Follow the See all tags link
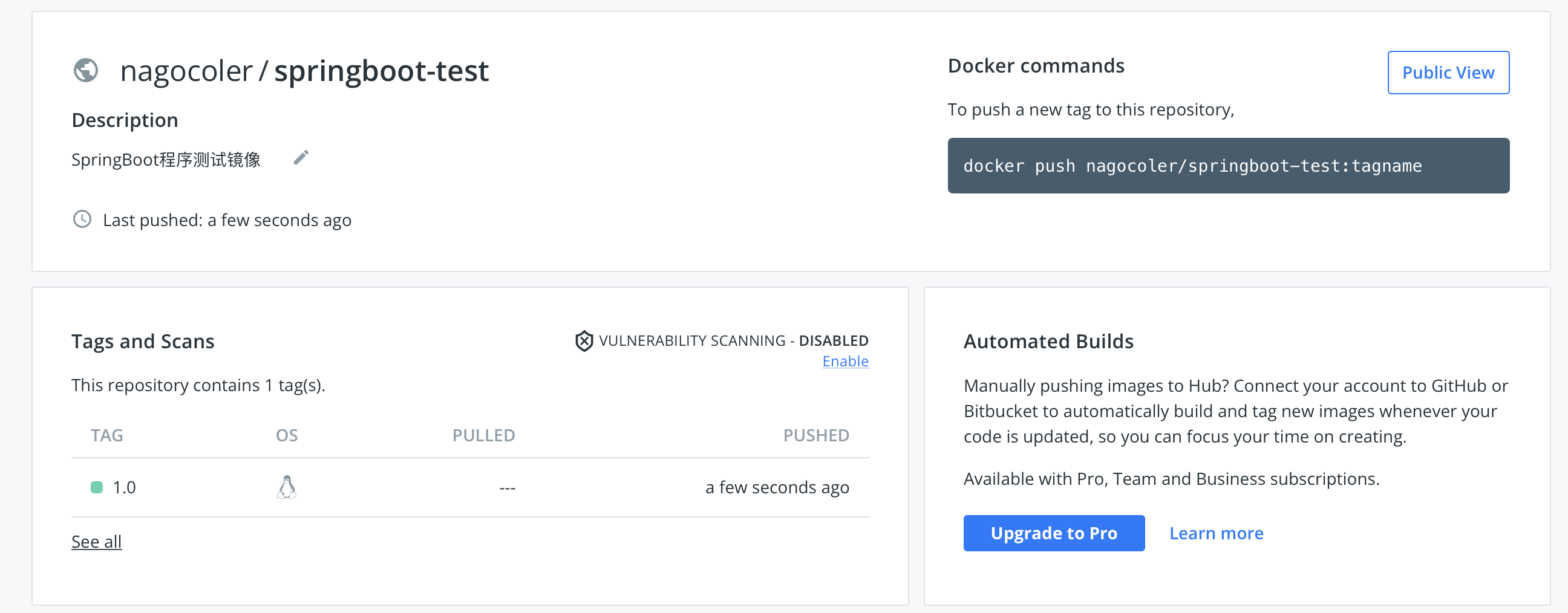The height and width of the screenshot is (613, 1568). pos(96,541)
